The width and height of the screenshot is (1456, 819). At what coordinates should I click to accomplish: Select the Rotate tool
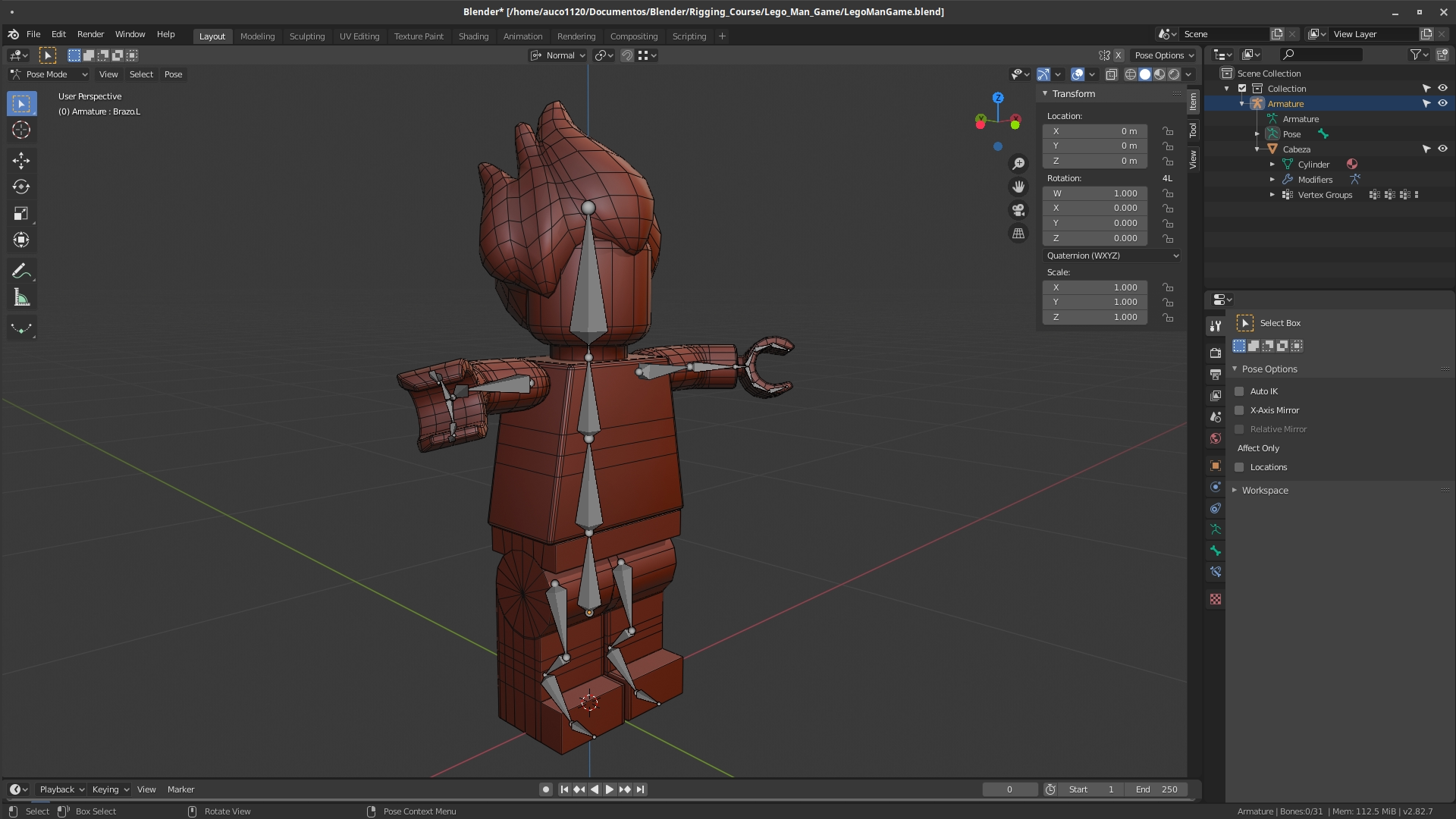point(21,187)
